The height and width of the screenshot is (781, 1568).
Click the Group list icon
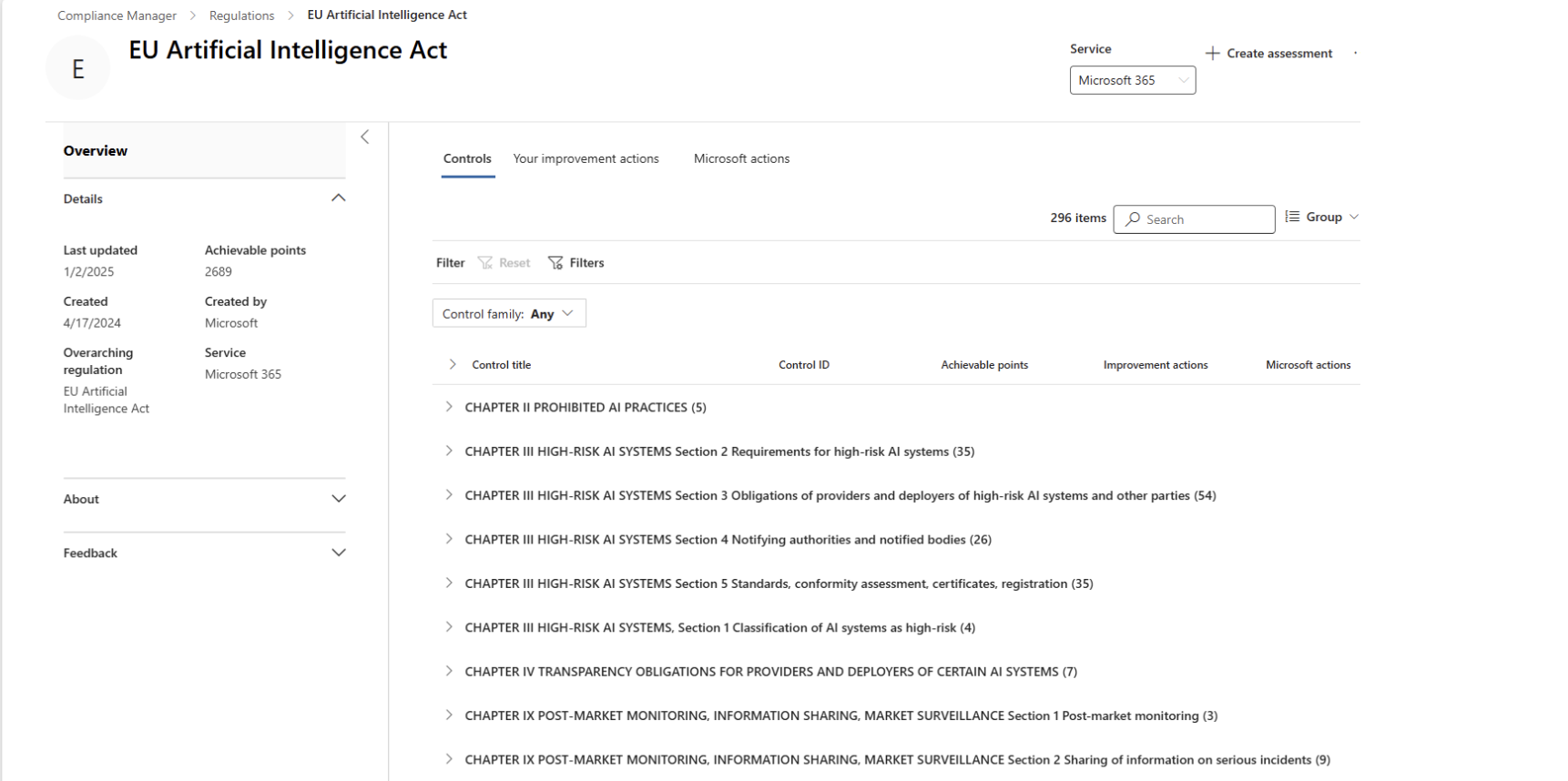1292,217
